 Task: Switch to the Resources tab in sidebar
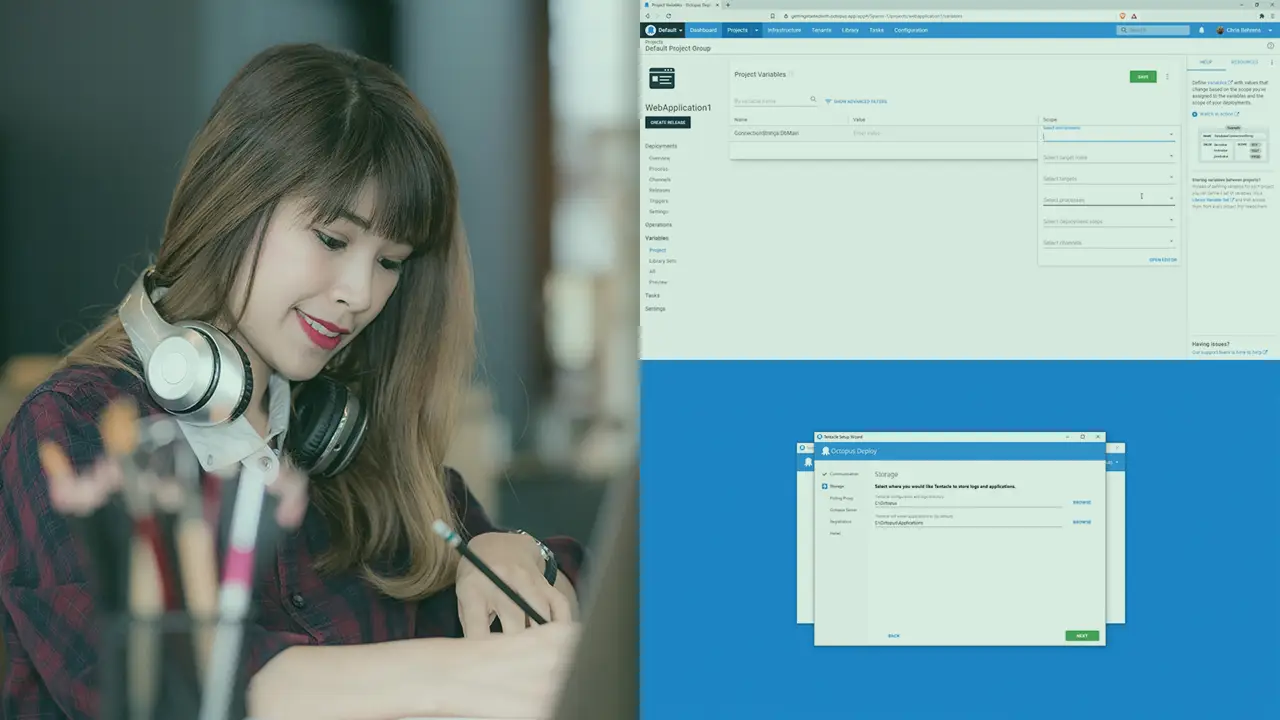pos(1244,62)
